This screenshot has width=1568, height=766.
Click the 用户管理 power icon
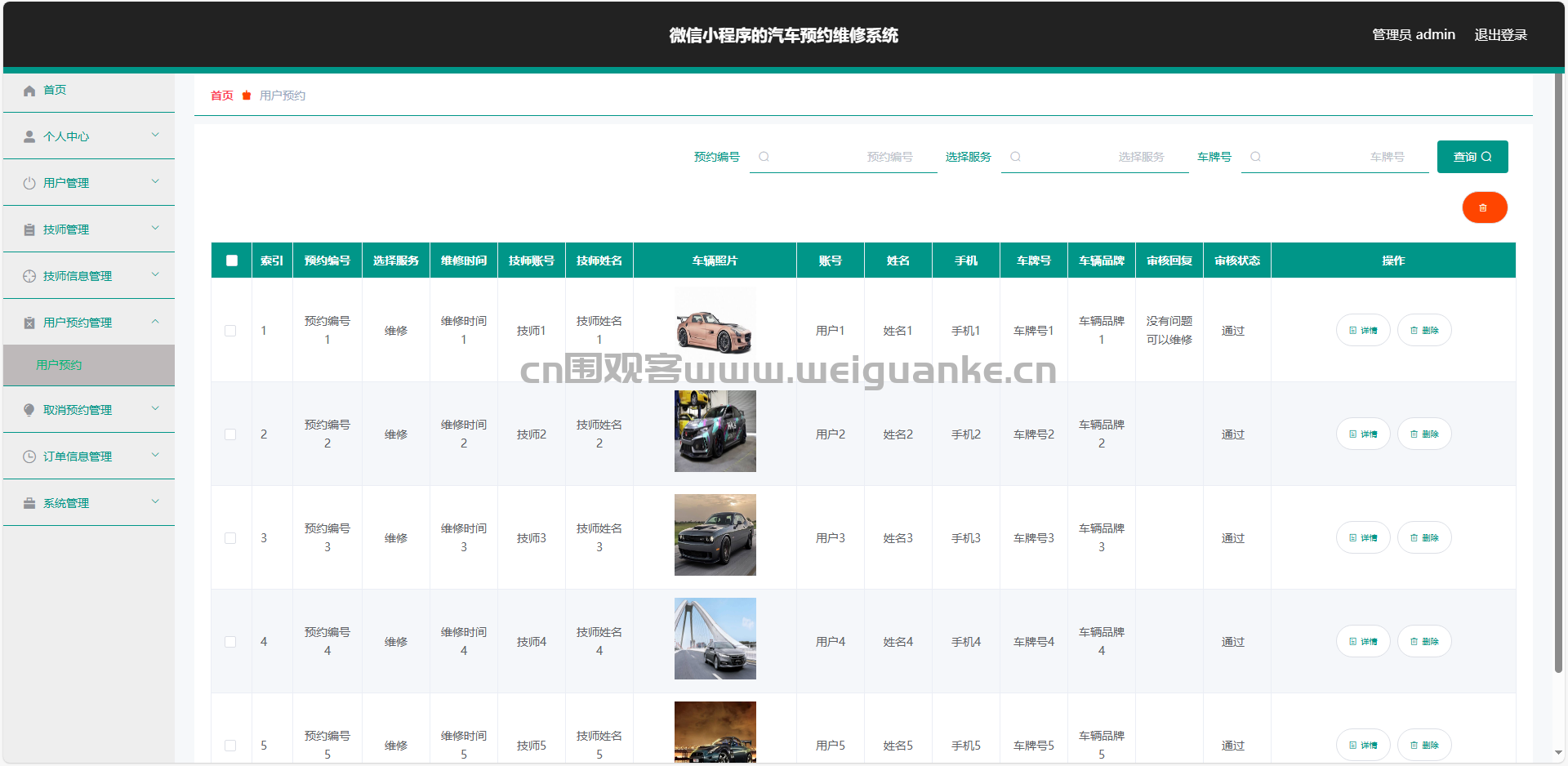[29, 183]
